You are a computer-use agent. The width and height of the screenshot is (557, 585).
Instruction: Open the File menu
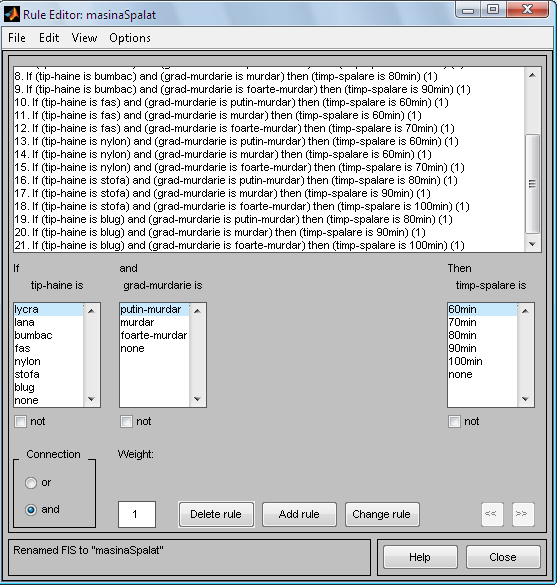pos(17,38)
